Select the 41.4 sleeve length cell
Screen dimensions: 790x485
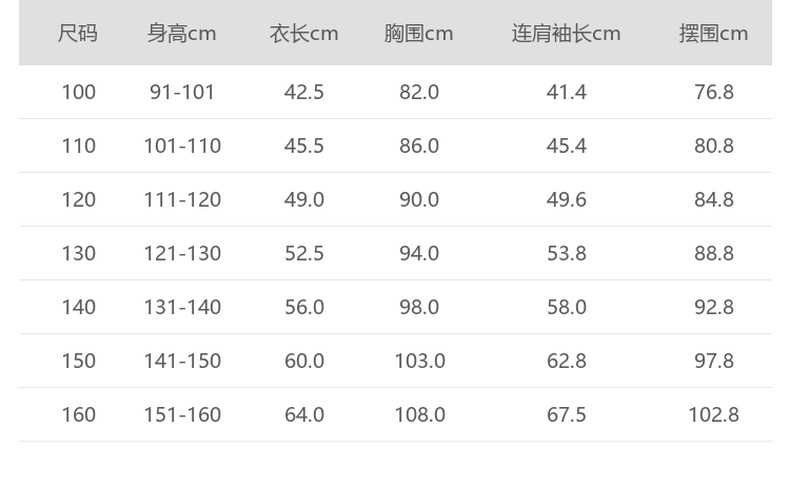pos(566,92)
